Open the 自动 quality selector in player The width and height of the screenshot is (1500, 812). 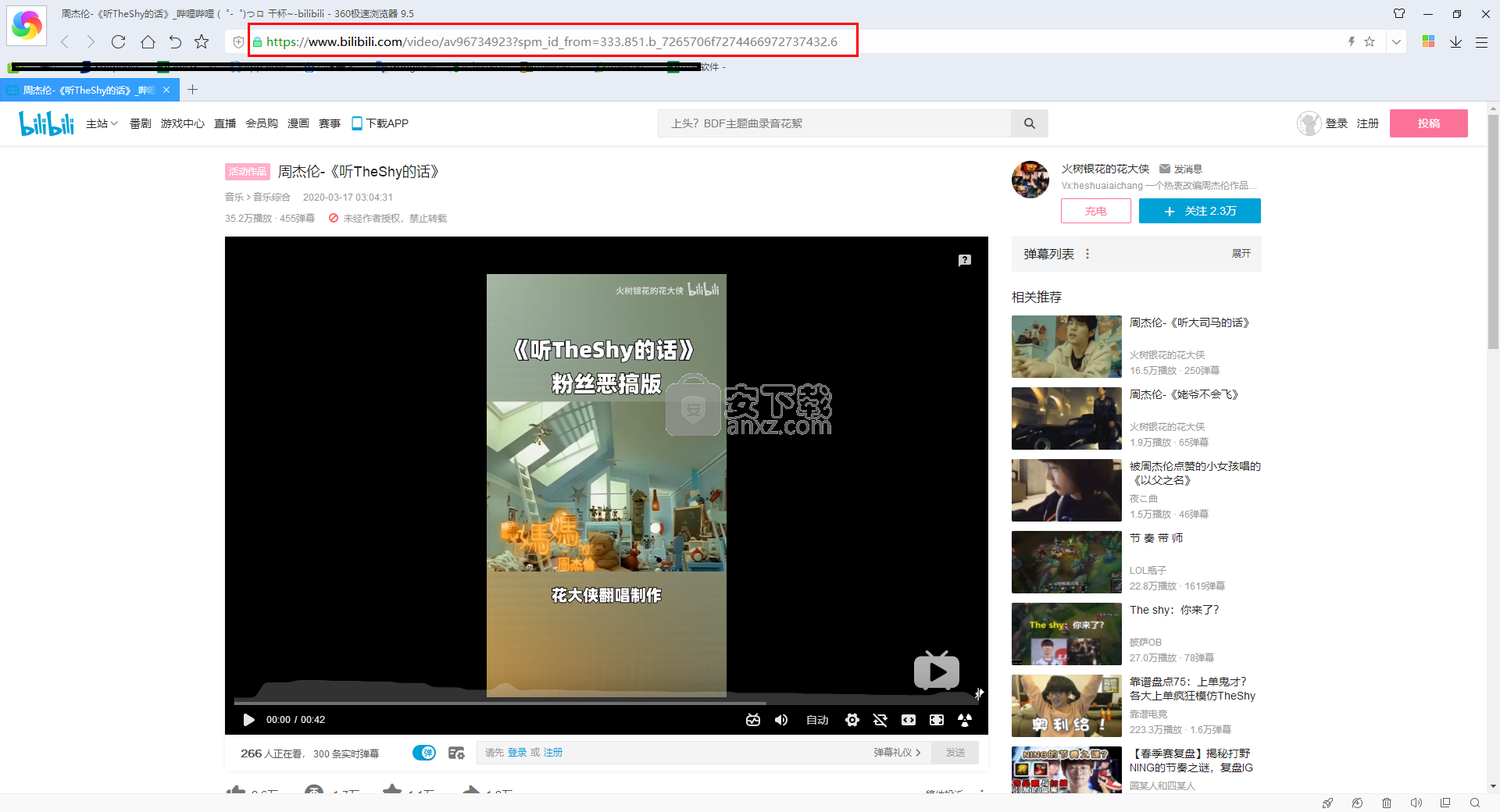coord(817,720)
